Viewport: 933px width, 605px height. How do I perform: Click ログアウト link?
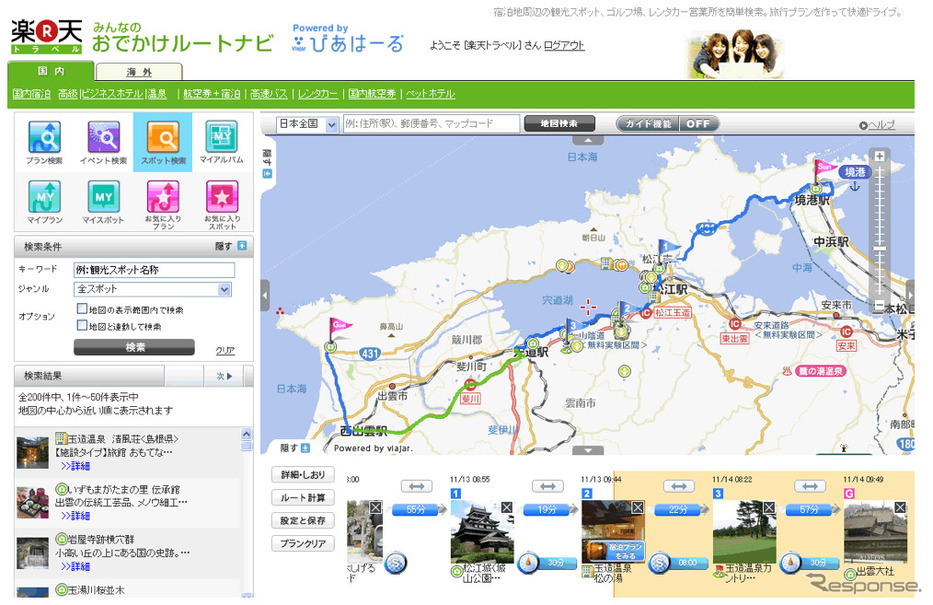click(564, 45)
